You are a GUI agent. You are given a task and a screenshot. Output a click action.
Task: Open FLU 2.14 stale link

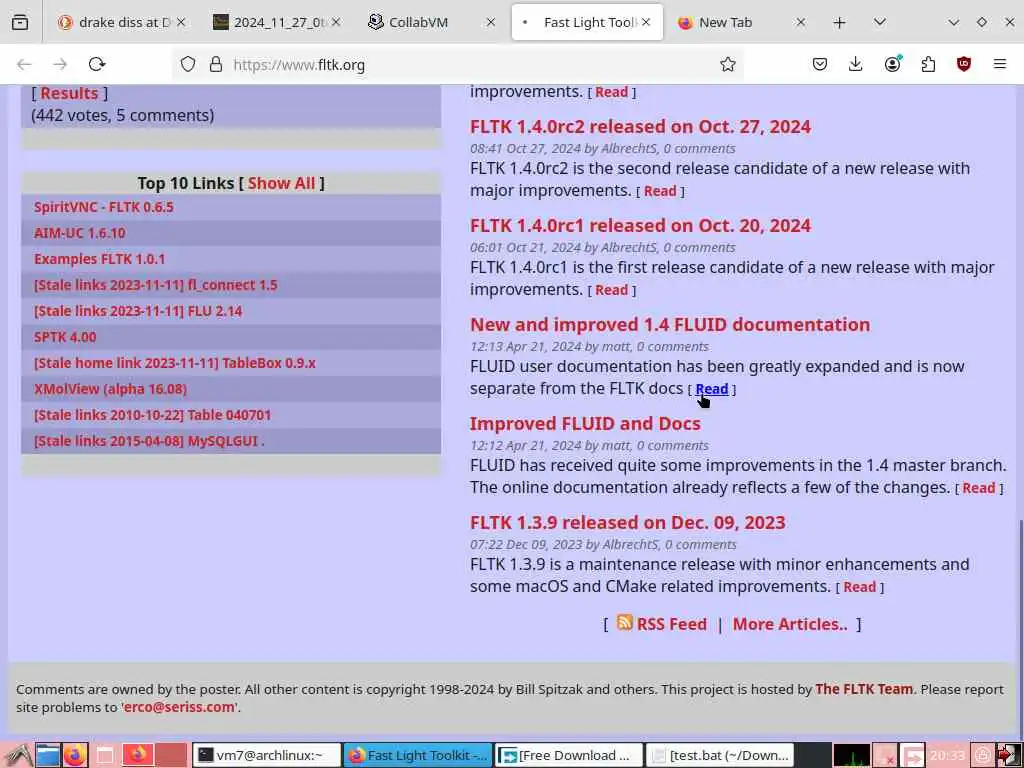(138, 311)
